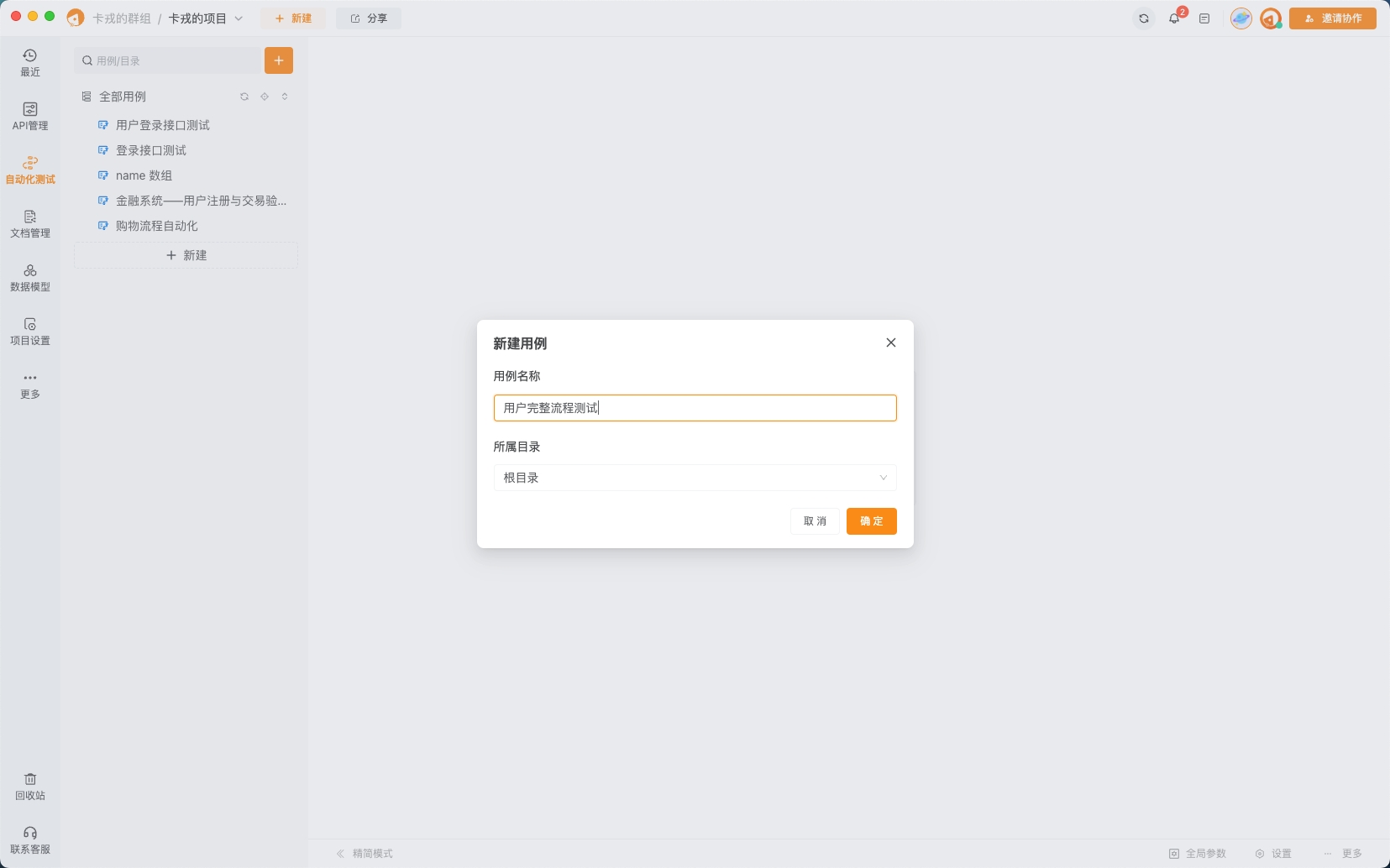Click the 联系客服 headset icon
The width and height of the screenshot is (1390, 868).
pos(30,833)
